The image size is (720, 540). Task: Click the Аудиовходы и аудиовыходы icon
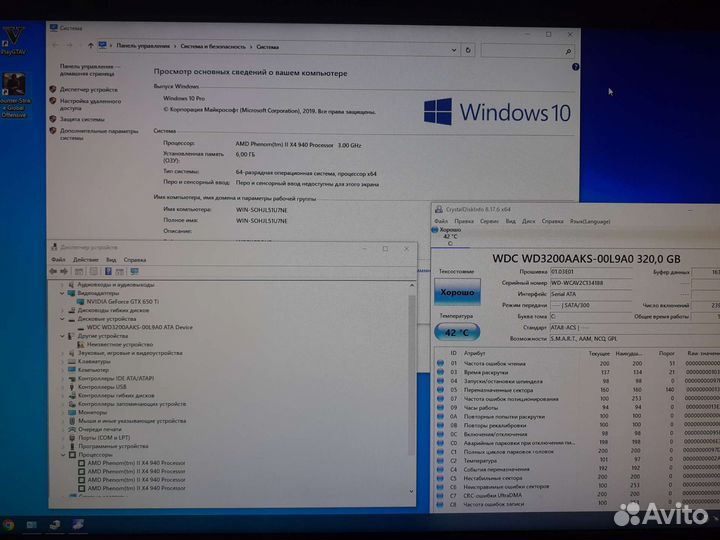[72, 285]
